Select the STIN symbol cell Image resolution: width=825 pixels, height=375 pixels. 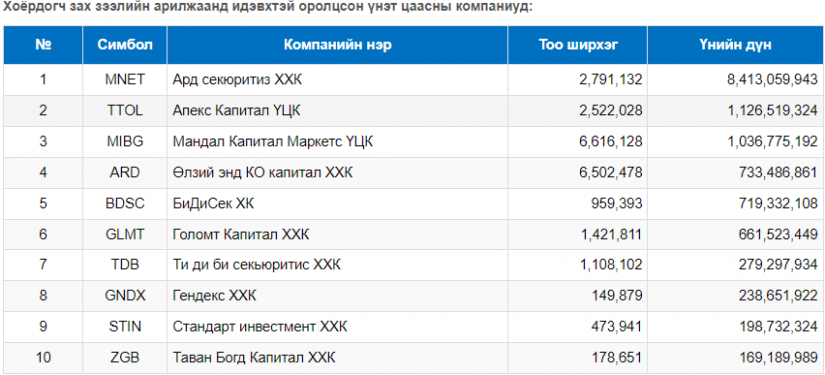click(125, 327)
